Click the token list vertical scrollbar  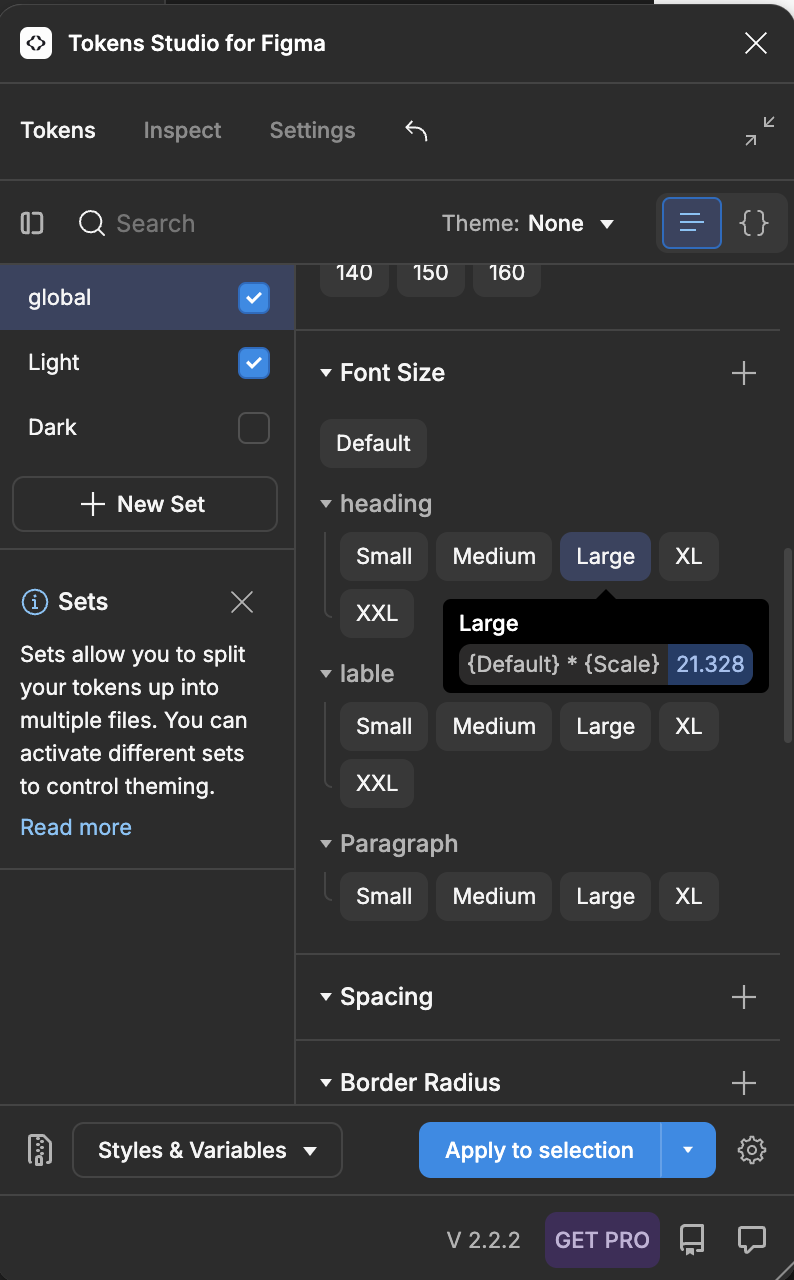pos(789,645)
